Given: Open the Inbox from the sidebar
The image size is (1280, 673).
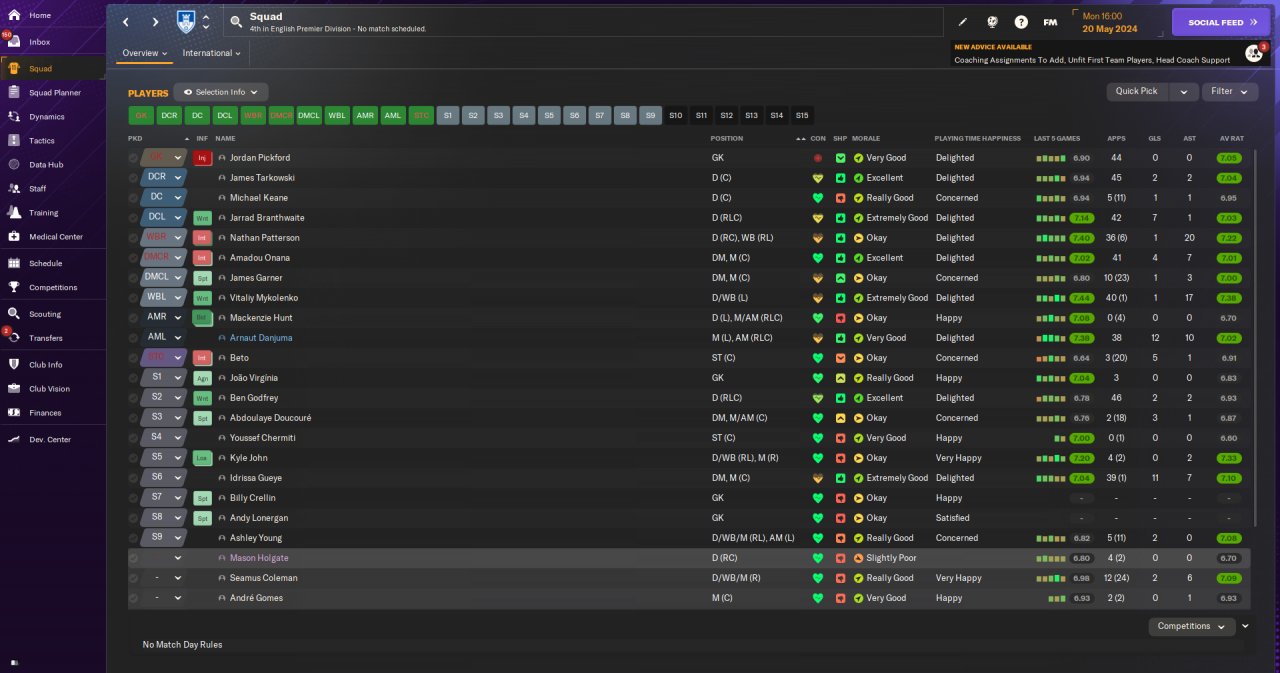Looking at the screenshot, I should 40,42.
